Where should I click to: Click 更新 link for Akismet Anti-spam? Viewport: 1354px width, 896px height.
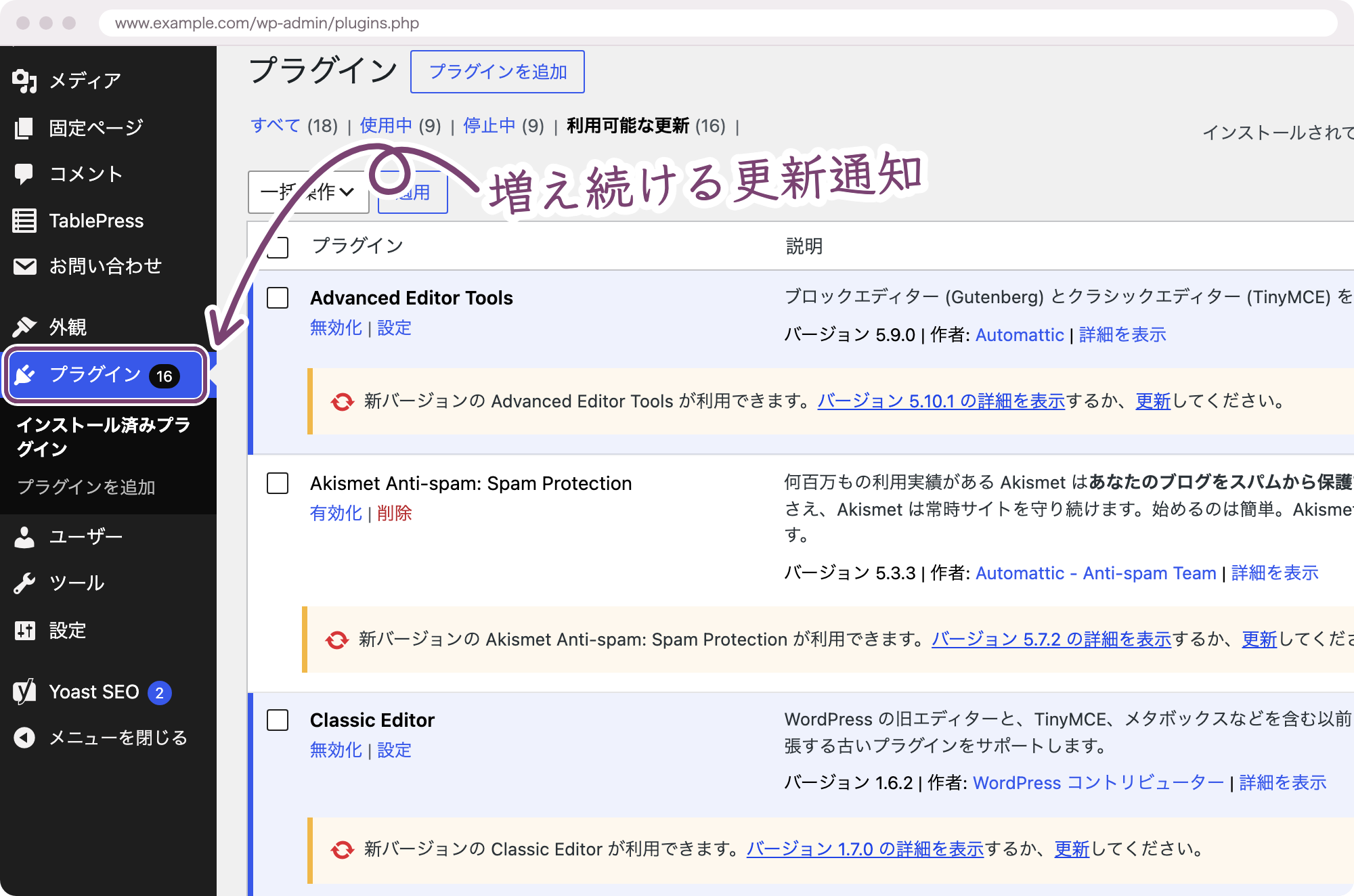(x=1259, y=640)
